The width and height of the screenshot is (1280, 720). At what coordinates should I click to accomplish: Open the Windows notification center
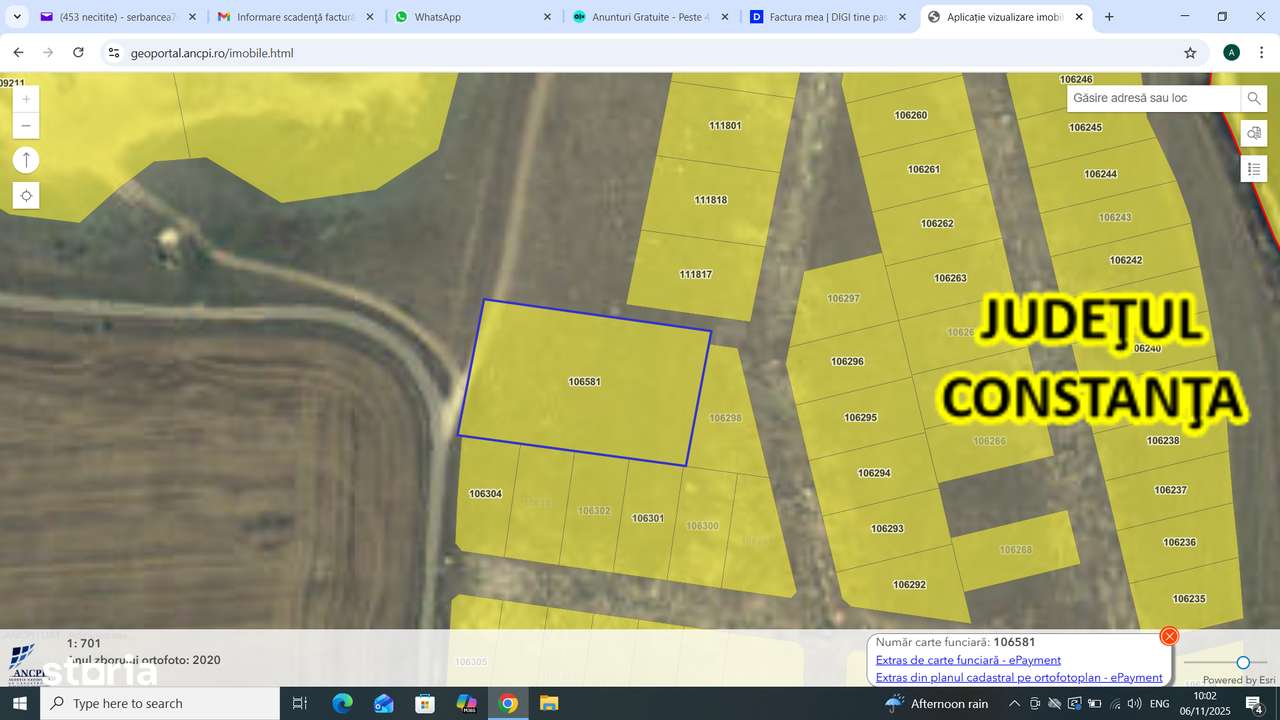pyautogui.click(x=1254, y=703)
